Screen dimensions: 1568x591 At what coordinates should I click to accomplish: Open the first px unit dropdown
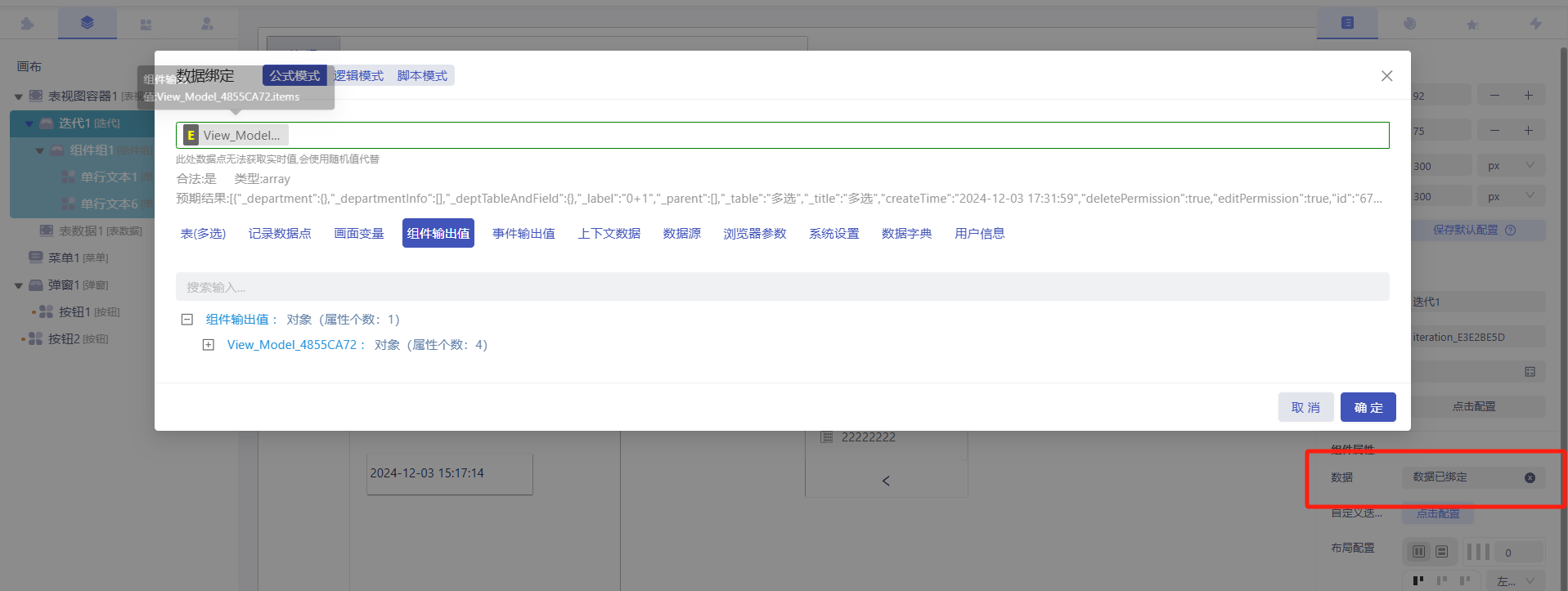click(1512, 166)
